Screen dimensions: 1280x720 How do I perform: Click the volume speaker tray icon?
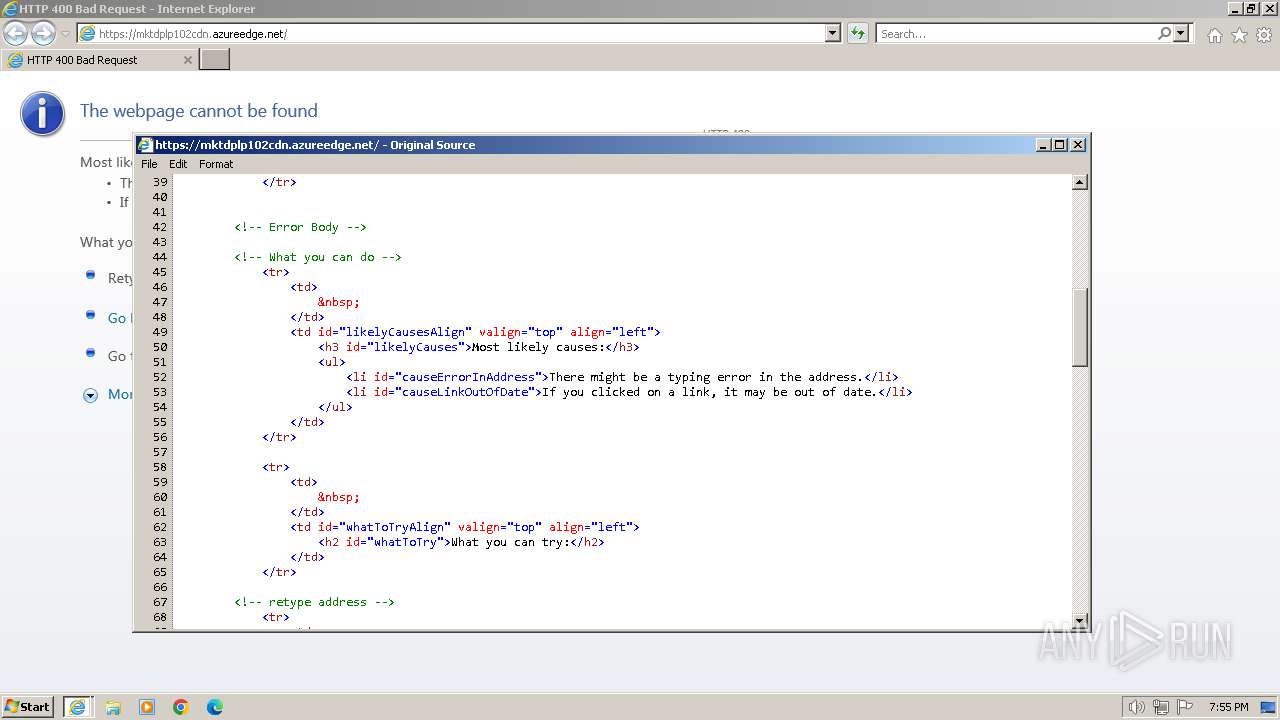(x=1137, y=707)
